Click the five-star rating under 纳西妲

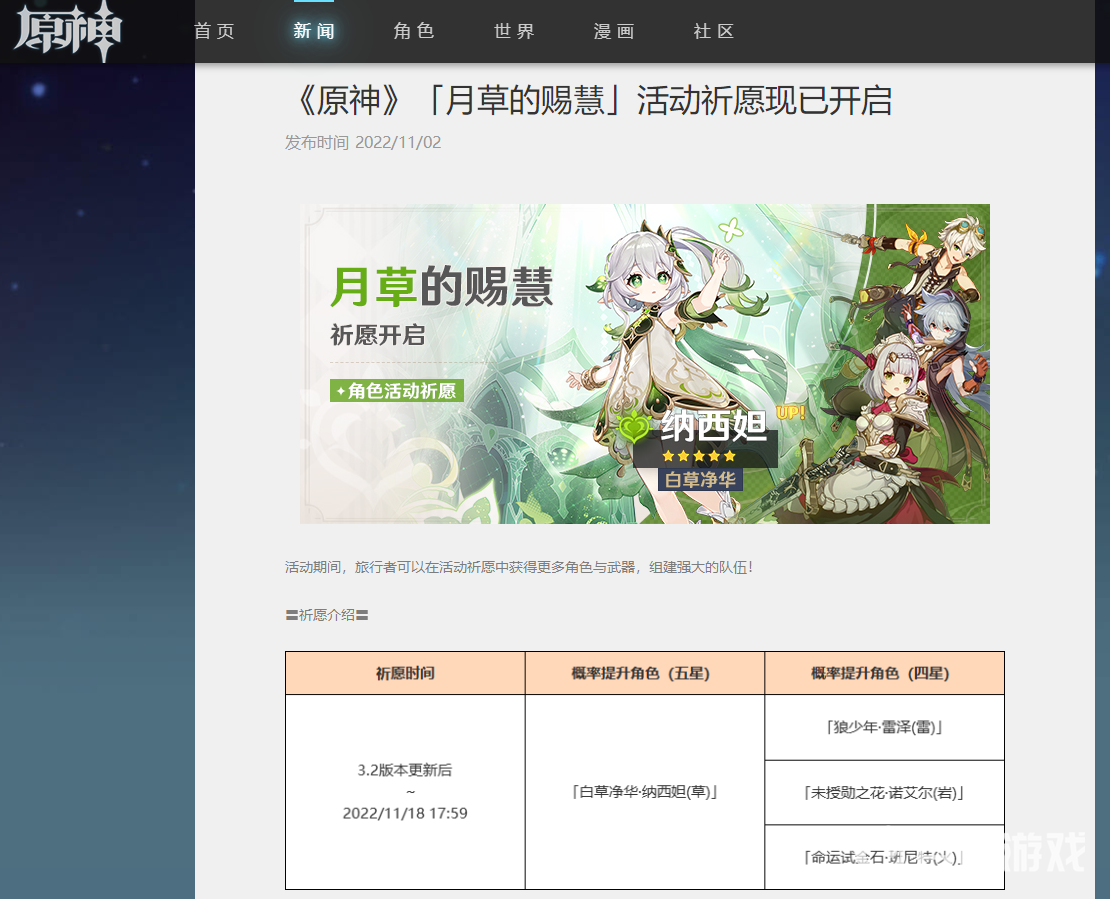[x=699, y=456]
